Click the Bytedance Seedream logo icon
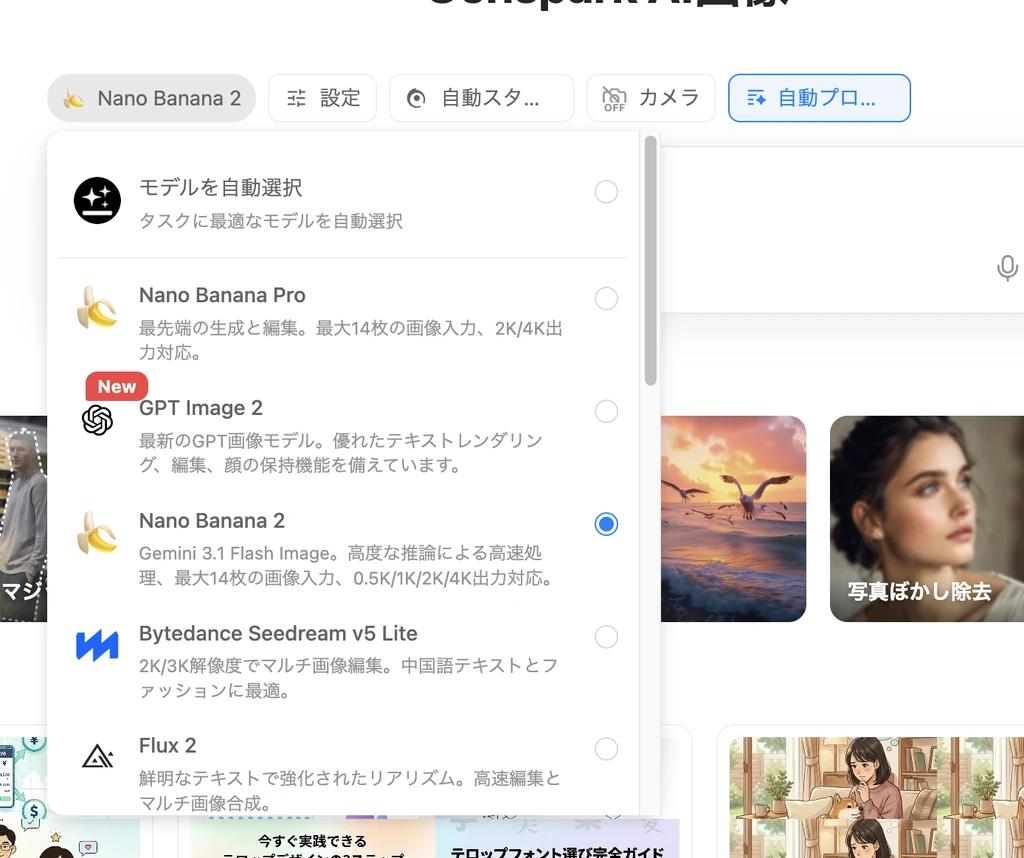The image size is (1024, 858). 97,646
